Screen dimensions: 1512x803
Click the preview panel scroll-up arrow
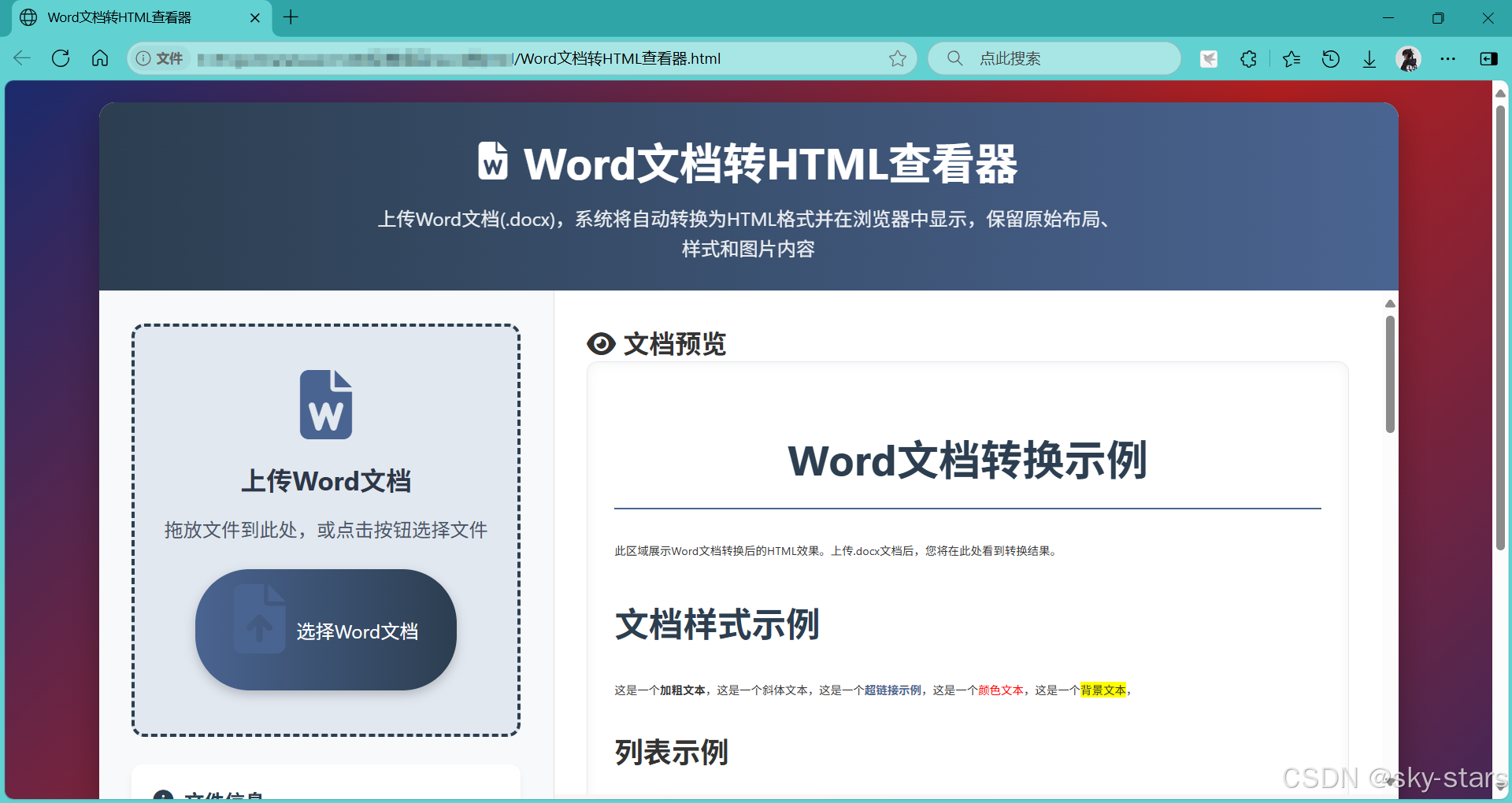pyautogui.click(x=1390, y=304)
